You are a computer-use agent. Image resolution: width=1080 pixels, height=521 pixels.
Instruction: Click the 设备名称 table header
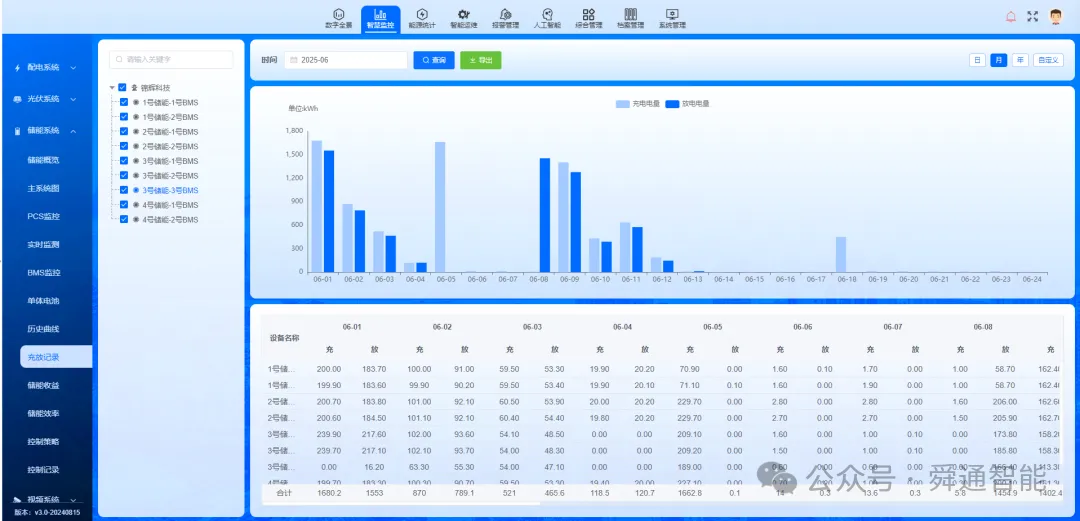(x=284, y=338)
